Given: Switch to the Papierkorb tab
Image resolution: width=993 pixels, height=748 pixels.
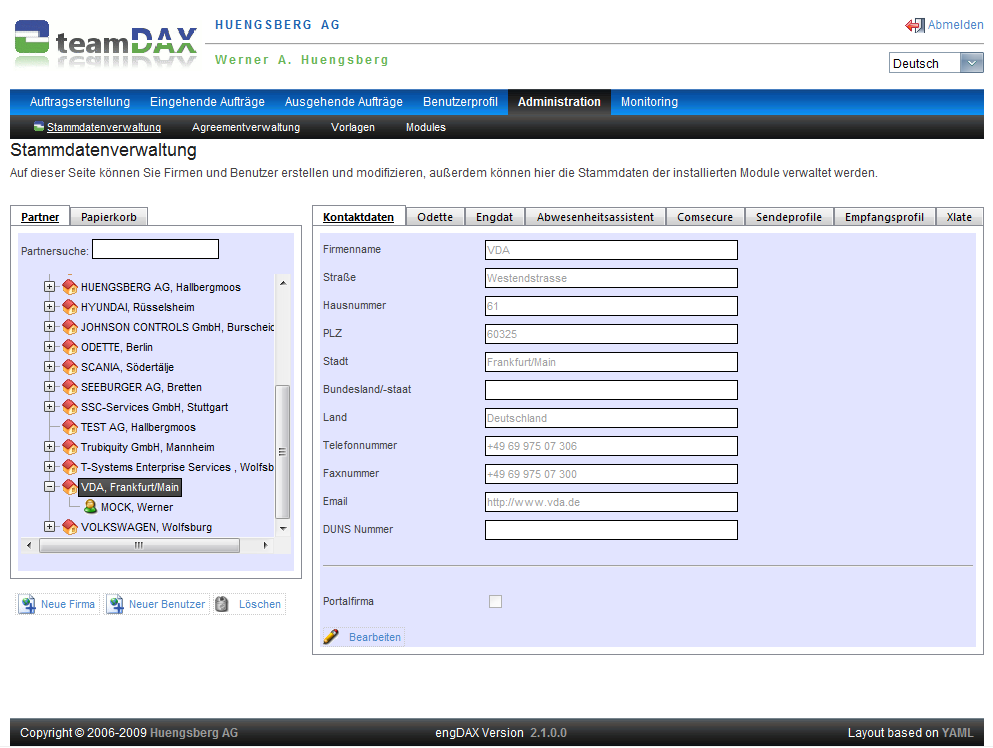Looking at the screenshot, I should click(x=109, y=217).
